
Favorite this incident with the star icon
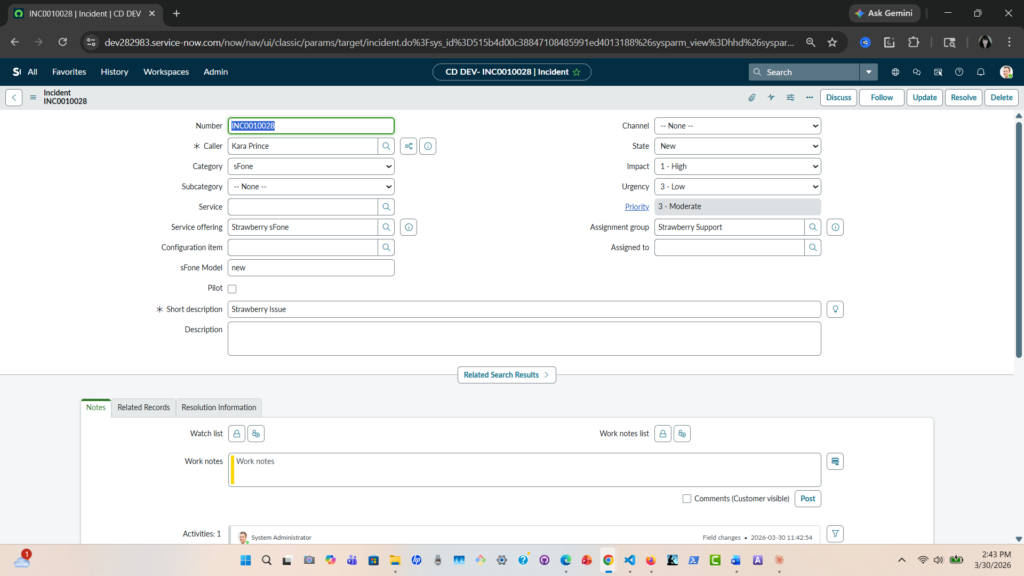click(x=576, y=72)
